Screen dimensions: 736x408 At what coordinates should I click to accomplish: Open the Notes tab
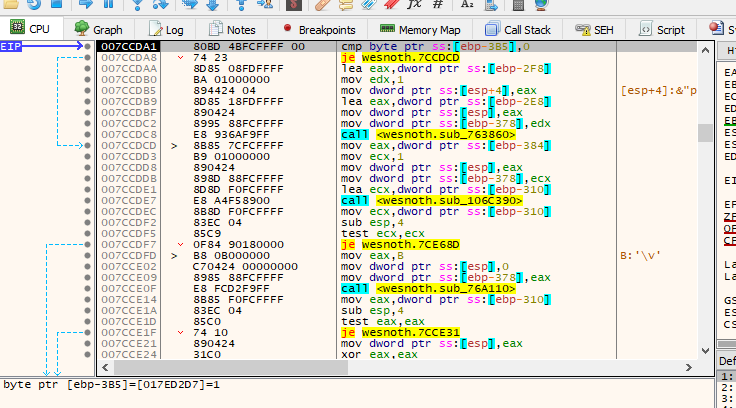tap(232, 30)
